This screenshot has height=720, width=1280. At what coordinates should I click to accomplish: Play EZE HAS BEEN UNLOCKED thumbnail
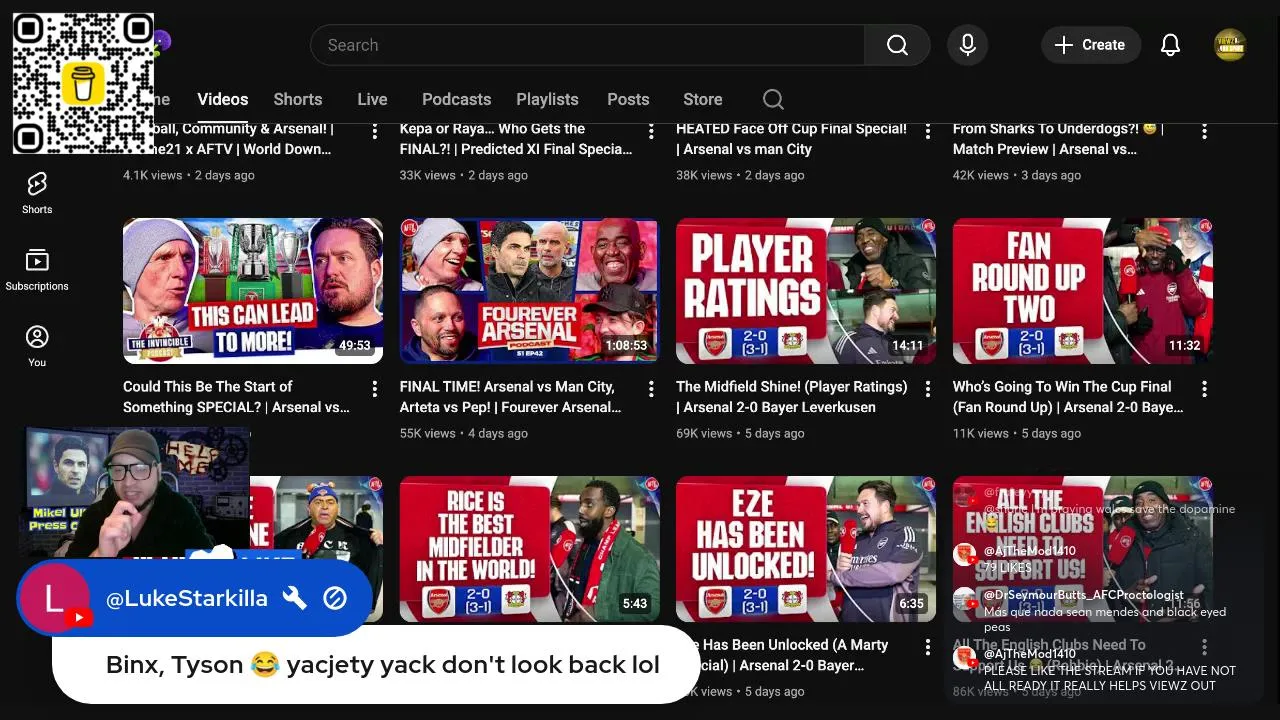806,549
